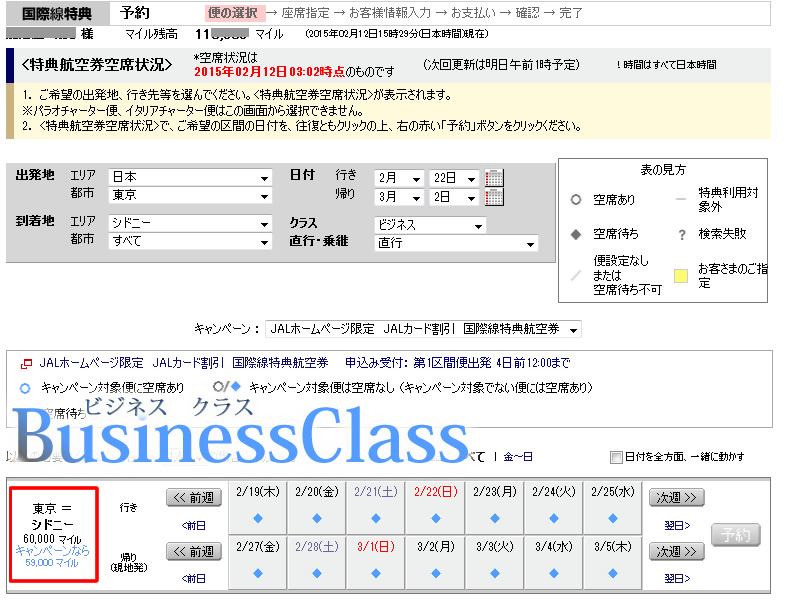Click 前日 link in return row
802x604 pixels.
tap(193, 578)
